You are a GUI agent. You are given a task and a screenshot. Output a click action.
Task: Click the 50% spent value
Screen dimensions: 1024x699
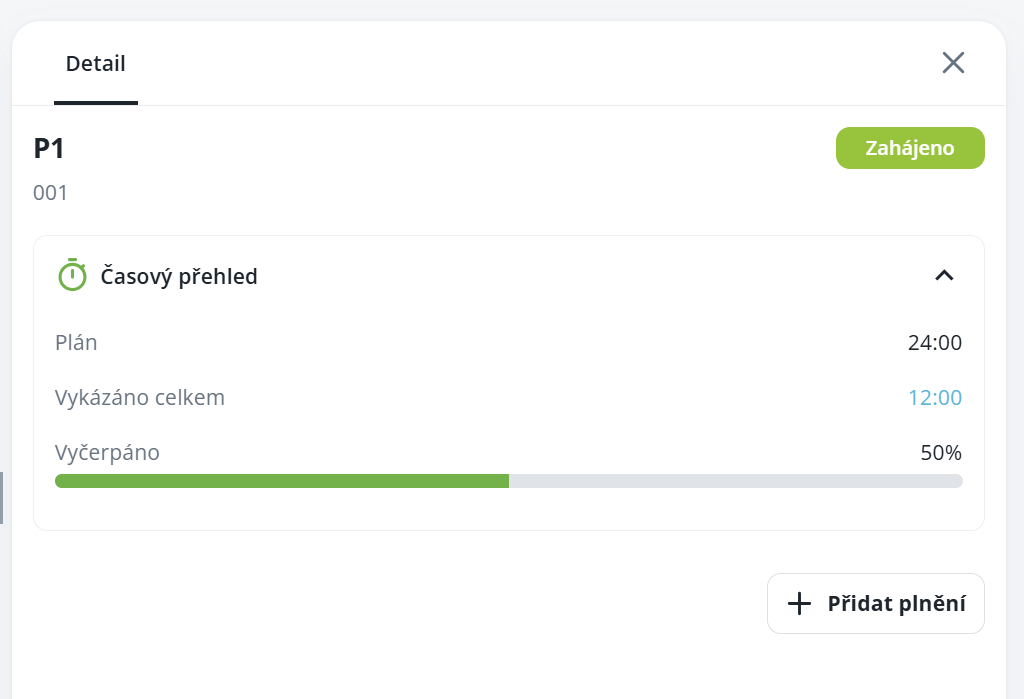(940, 453)
